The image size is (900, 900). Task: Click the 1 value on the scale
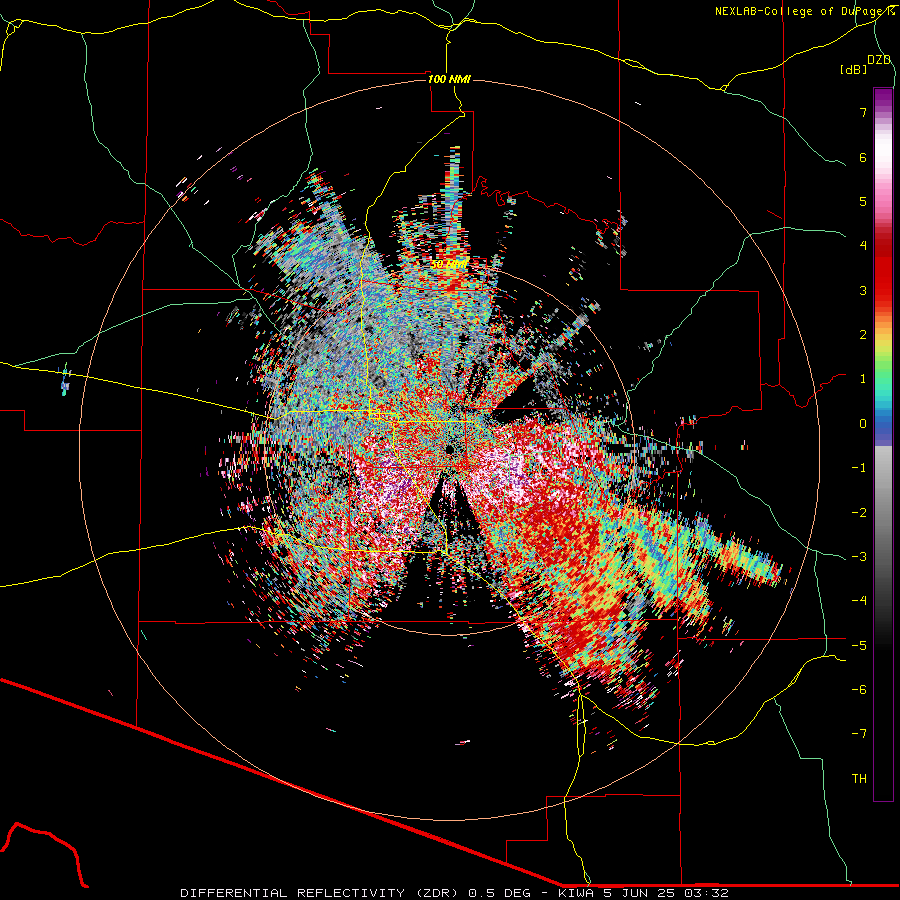[x=863, y=379]
